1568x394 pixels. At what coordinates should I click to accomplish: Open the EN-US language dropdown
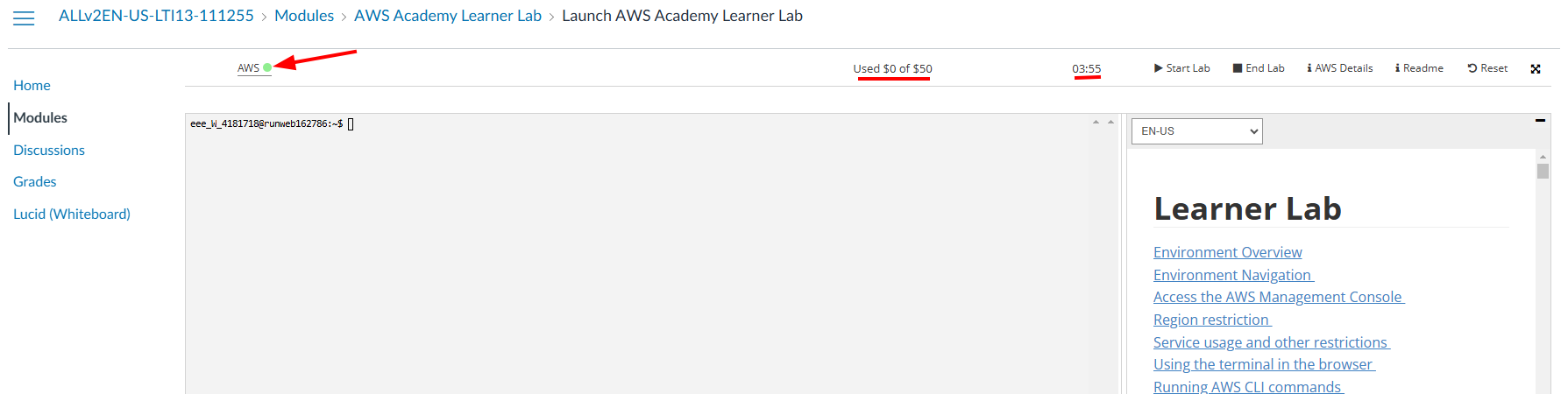[1196, 131]
